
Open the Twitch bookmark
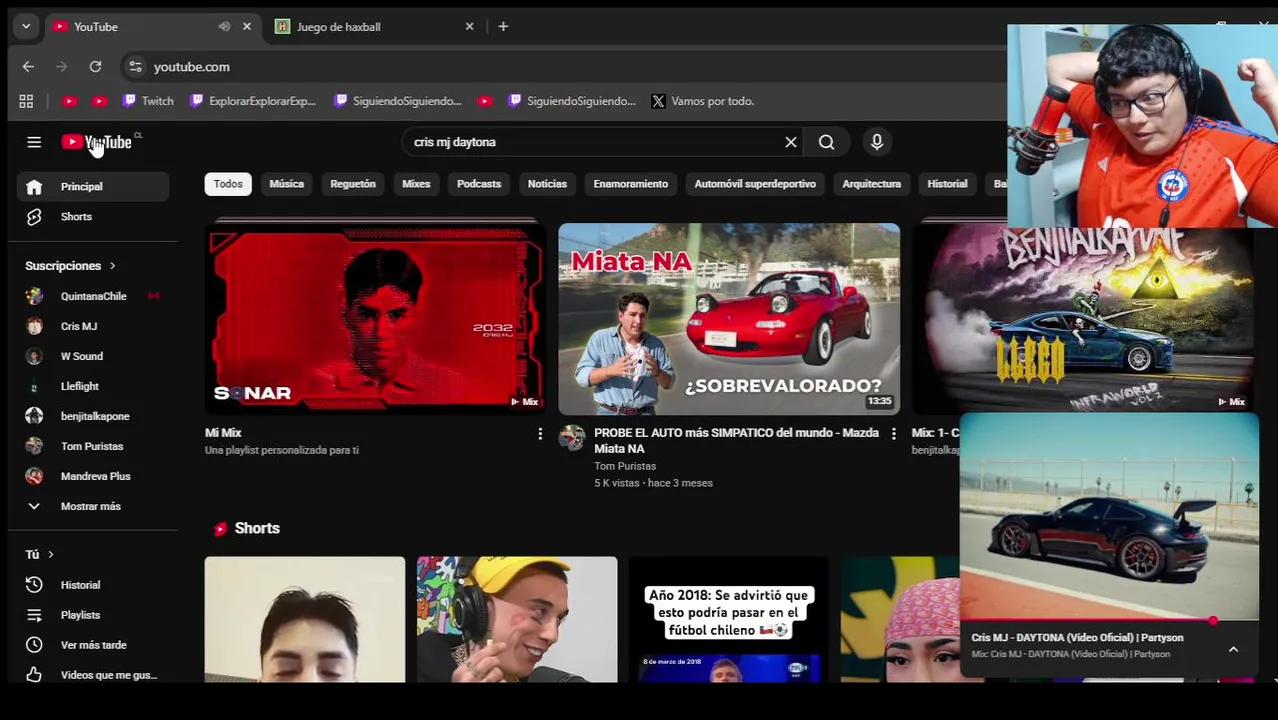click(148, 101)
